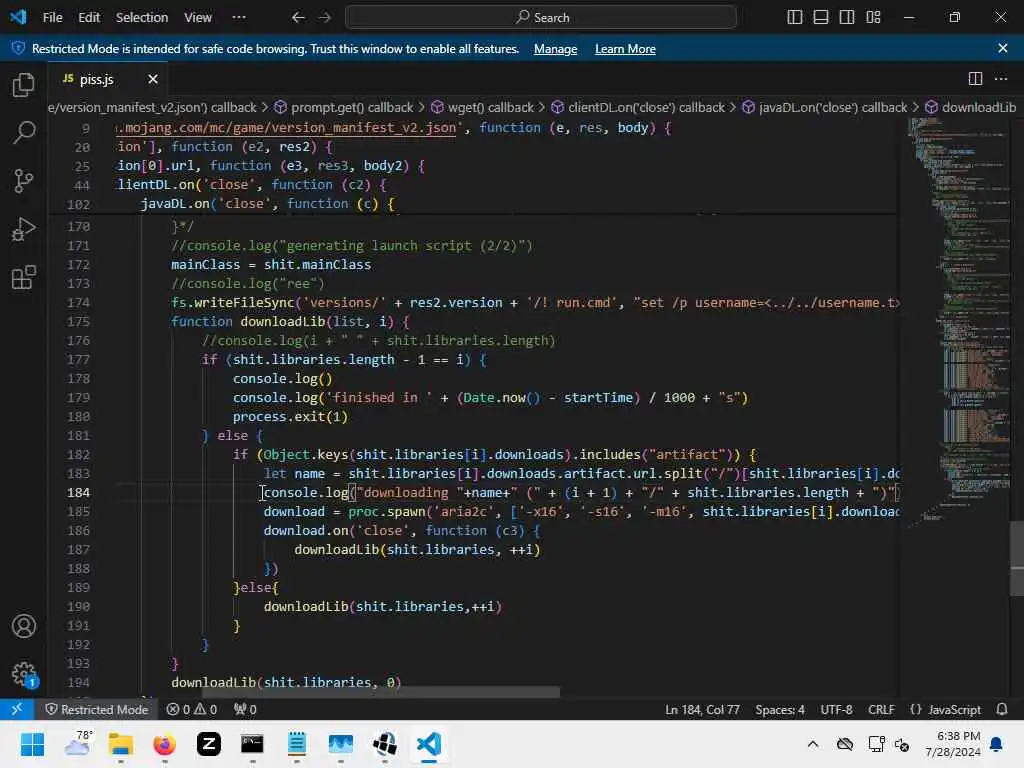This screenshot has width=1024, height=768.
Task: Click Restricted Mode status bar item
Action: [x=97, y=709]
